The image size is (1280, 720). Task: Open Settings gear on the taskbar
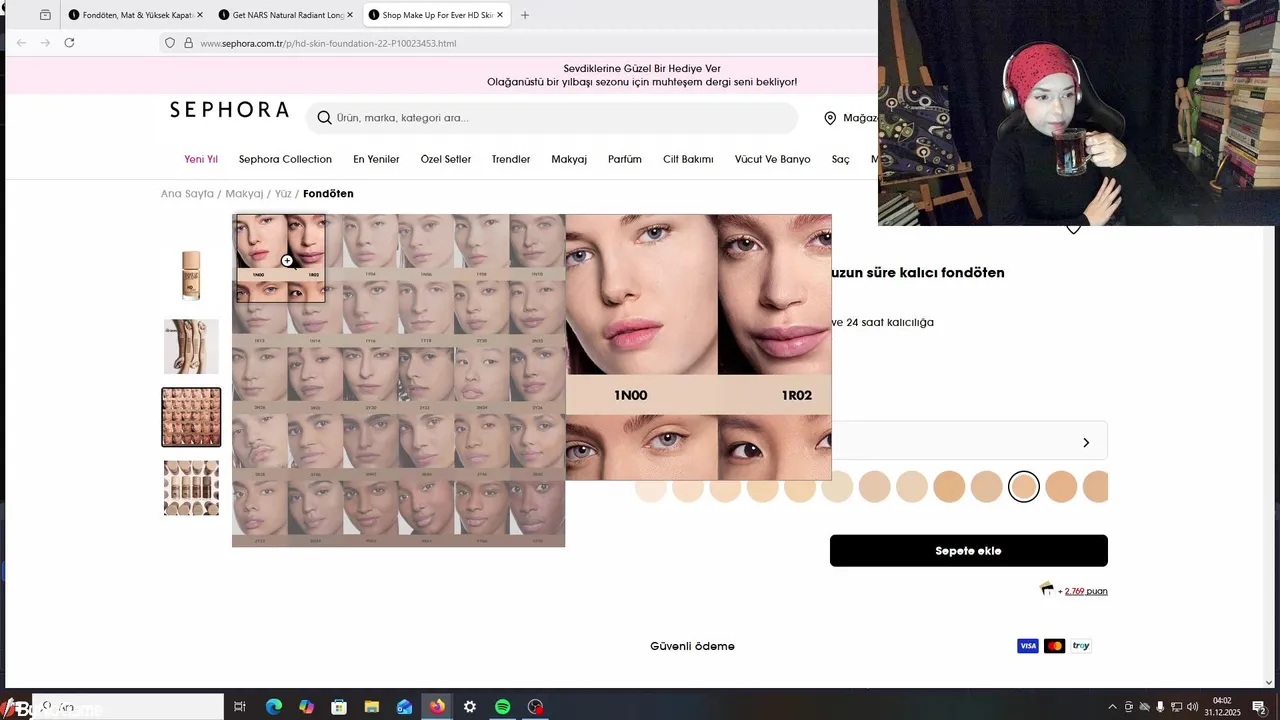pos(470,707)
